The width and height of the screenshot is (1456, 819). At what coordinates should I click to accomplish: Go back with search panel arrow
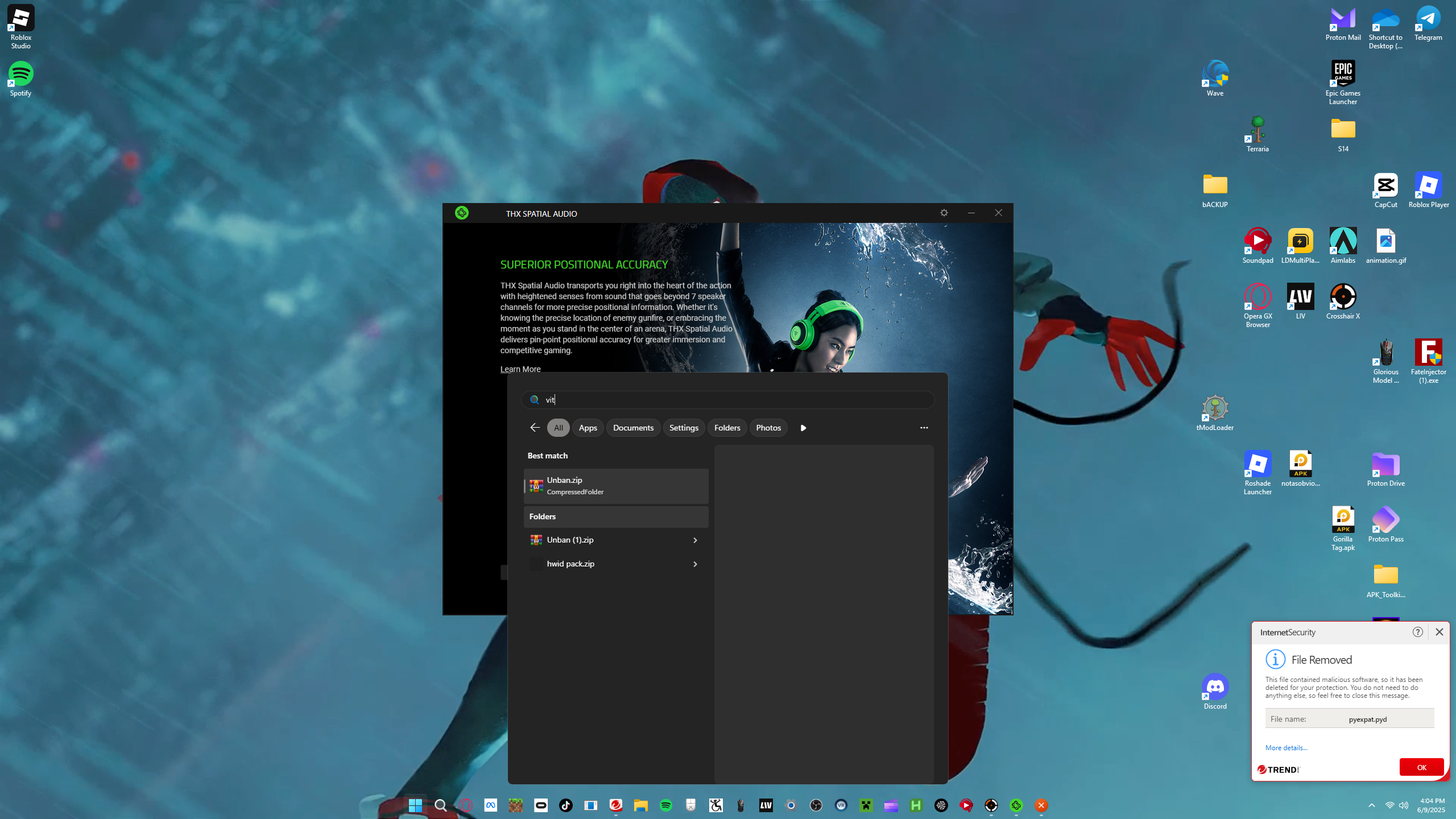[535, 428]
